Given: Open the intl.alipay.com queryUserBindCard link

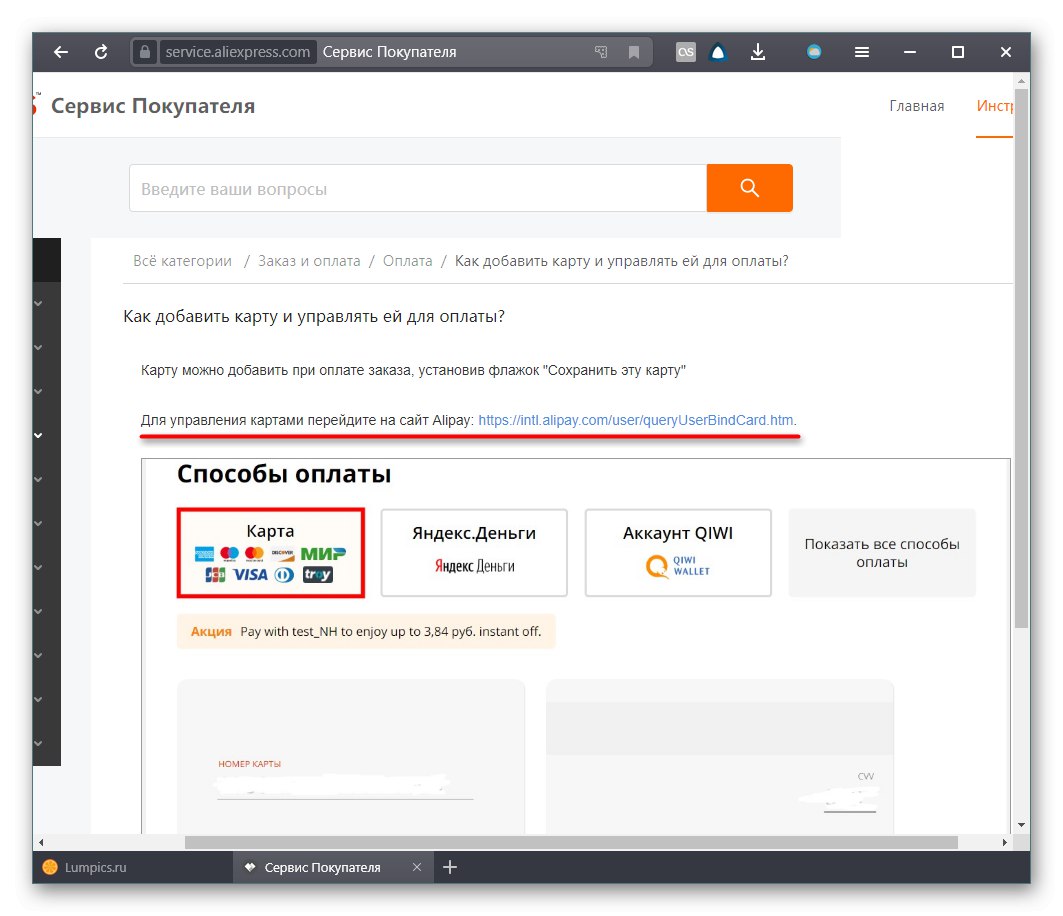Looking at the screenshot, I should (636, 420).
